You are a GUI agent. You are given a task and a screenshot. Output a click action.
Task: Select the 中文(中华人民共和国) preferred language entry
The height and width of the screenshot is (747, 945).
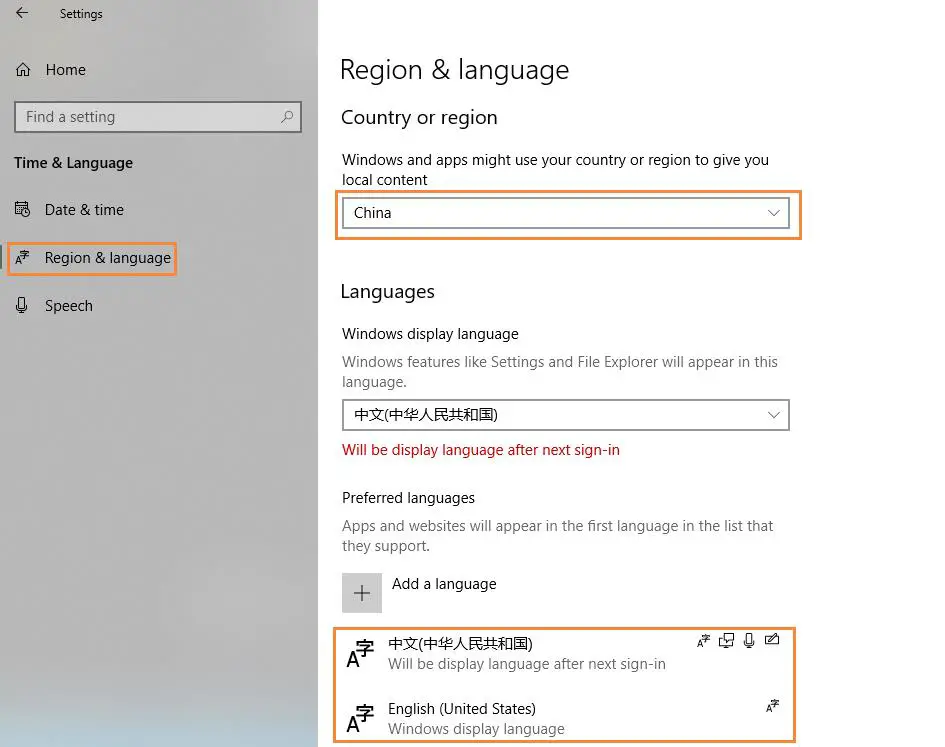[565, 654]
